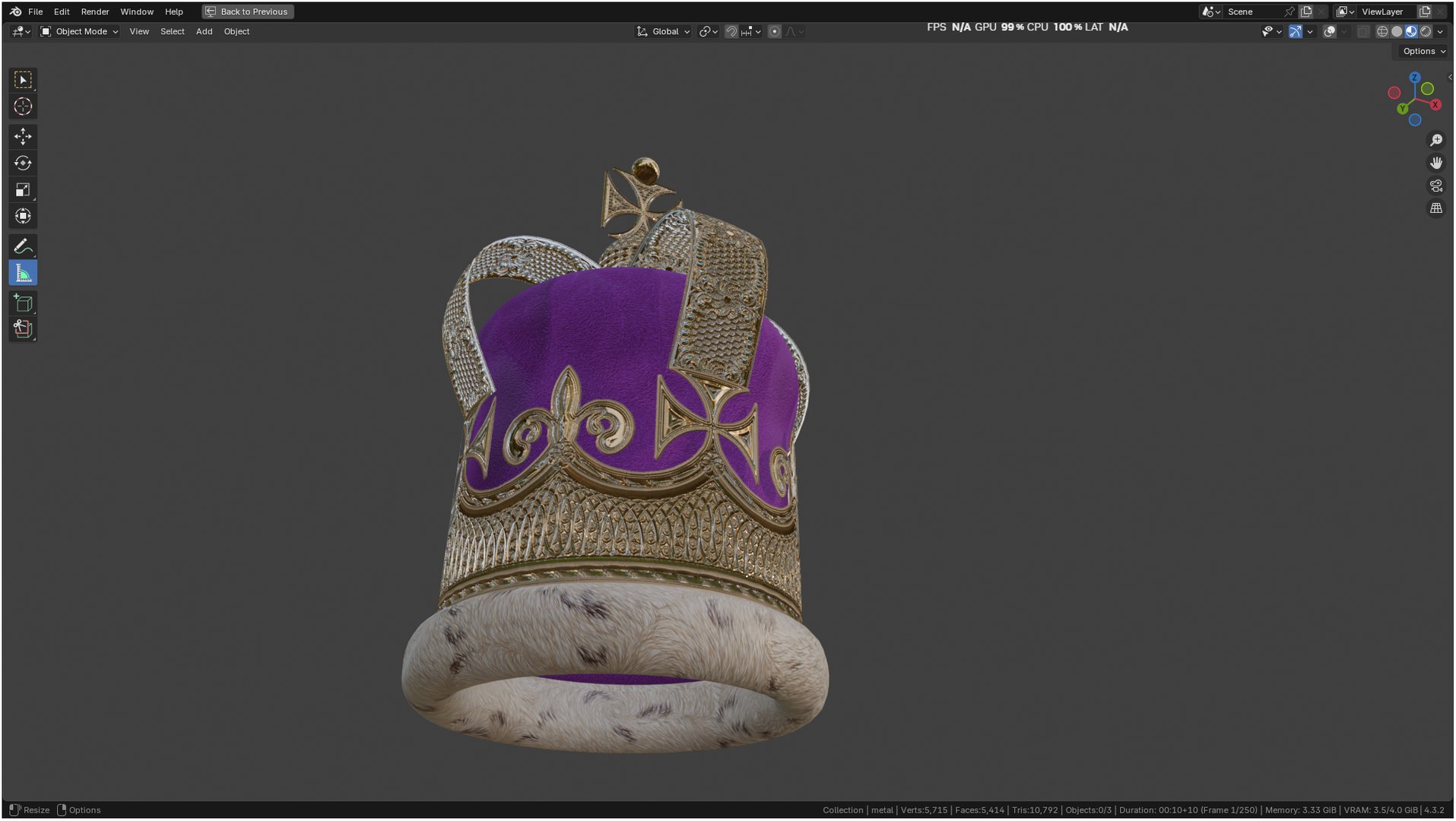Toggle X-Ray mode button
Screen dimensions: 1456x821
tap(1363, 31)
